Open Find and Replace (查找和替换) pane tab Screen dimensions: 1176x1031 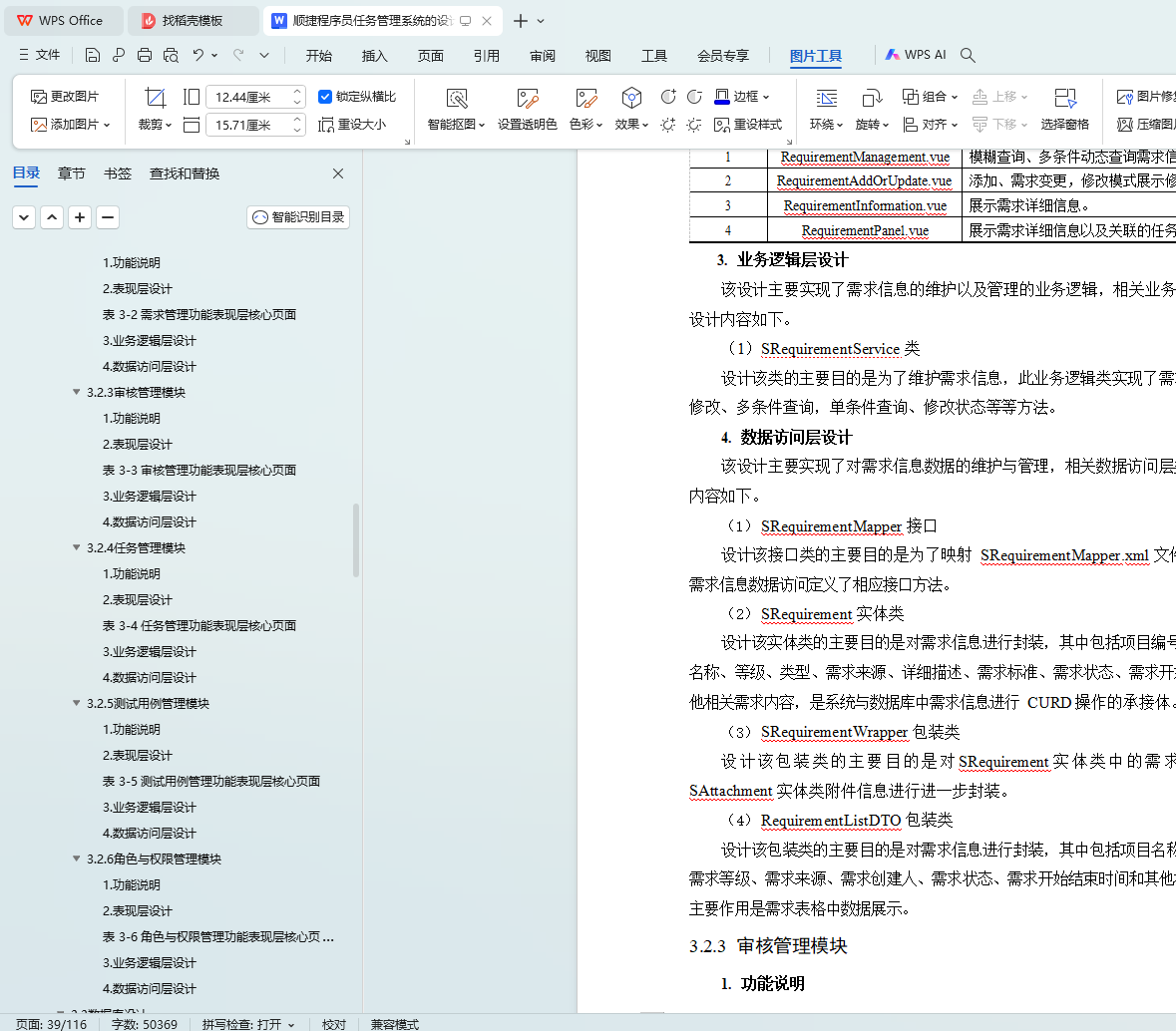(x=185, y=173)
